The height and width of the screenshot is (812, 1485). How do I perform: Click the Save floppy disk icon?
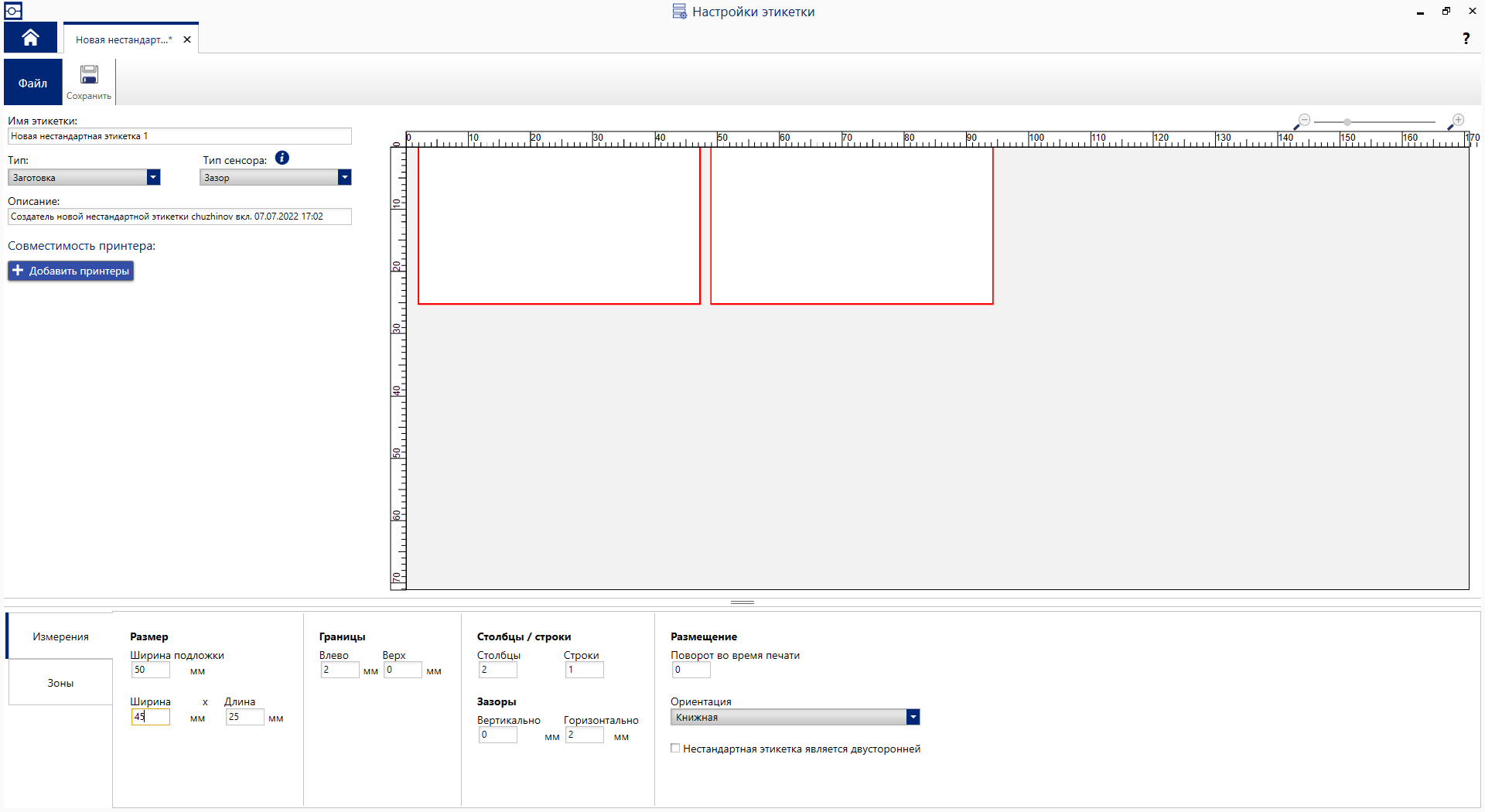pos(89,75)
